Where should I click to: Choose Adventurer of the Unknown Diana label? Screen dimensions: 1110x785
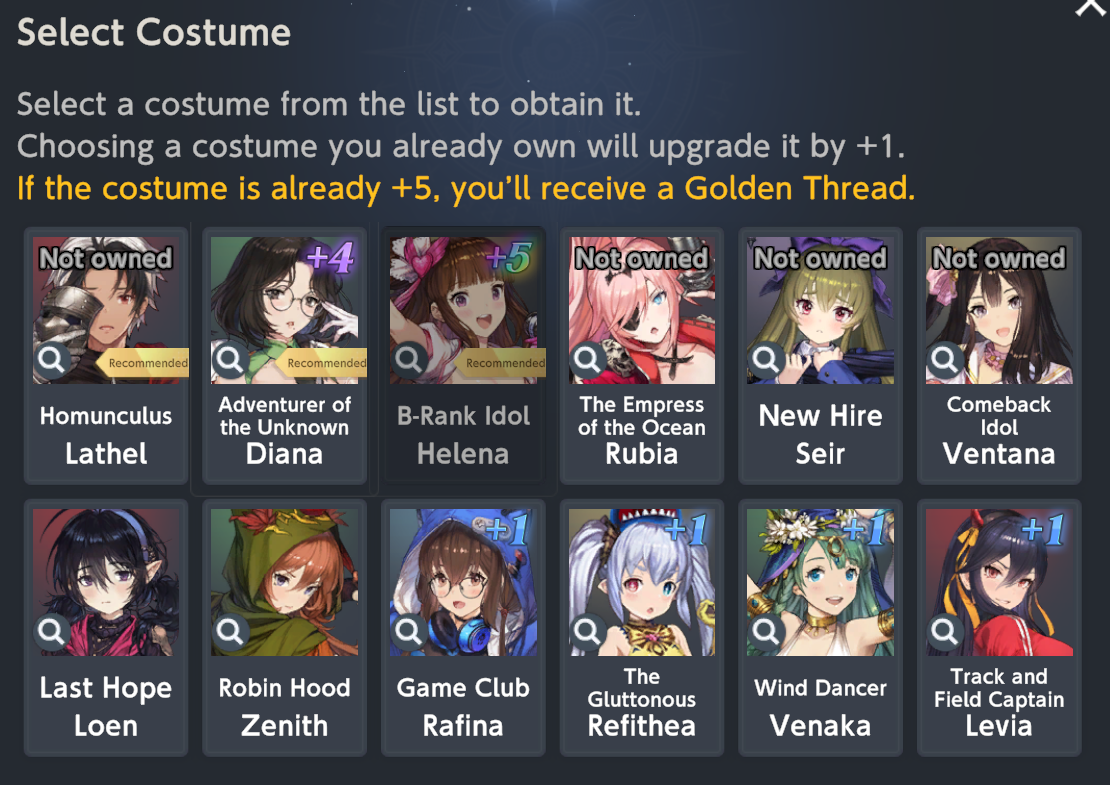285,430
